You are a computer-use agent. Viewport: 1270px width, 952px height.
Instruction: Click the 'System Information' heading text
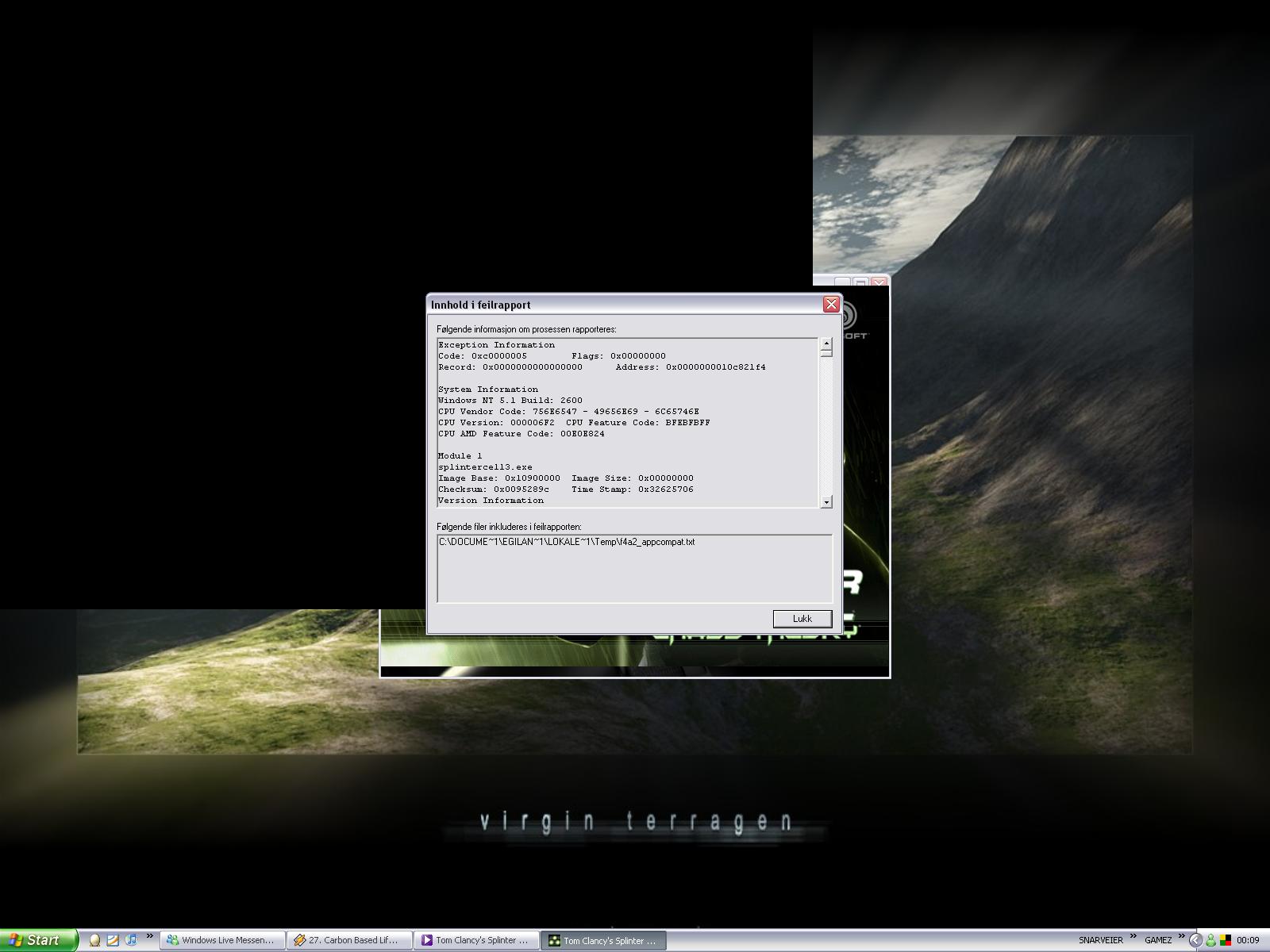point(487,390)
